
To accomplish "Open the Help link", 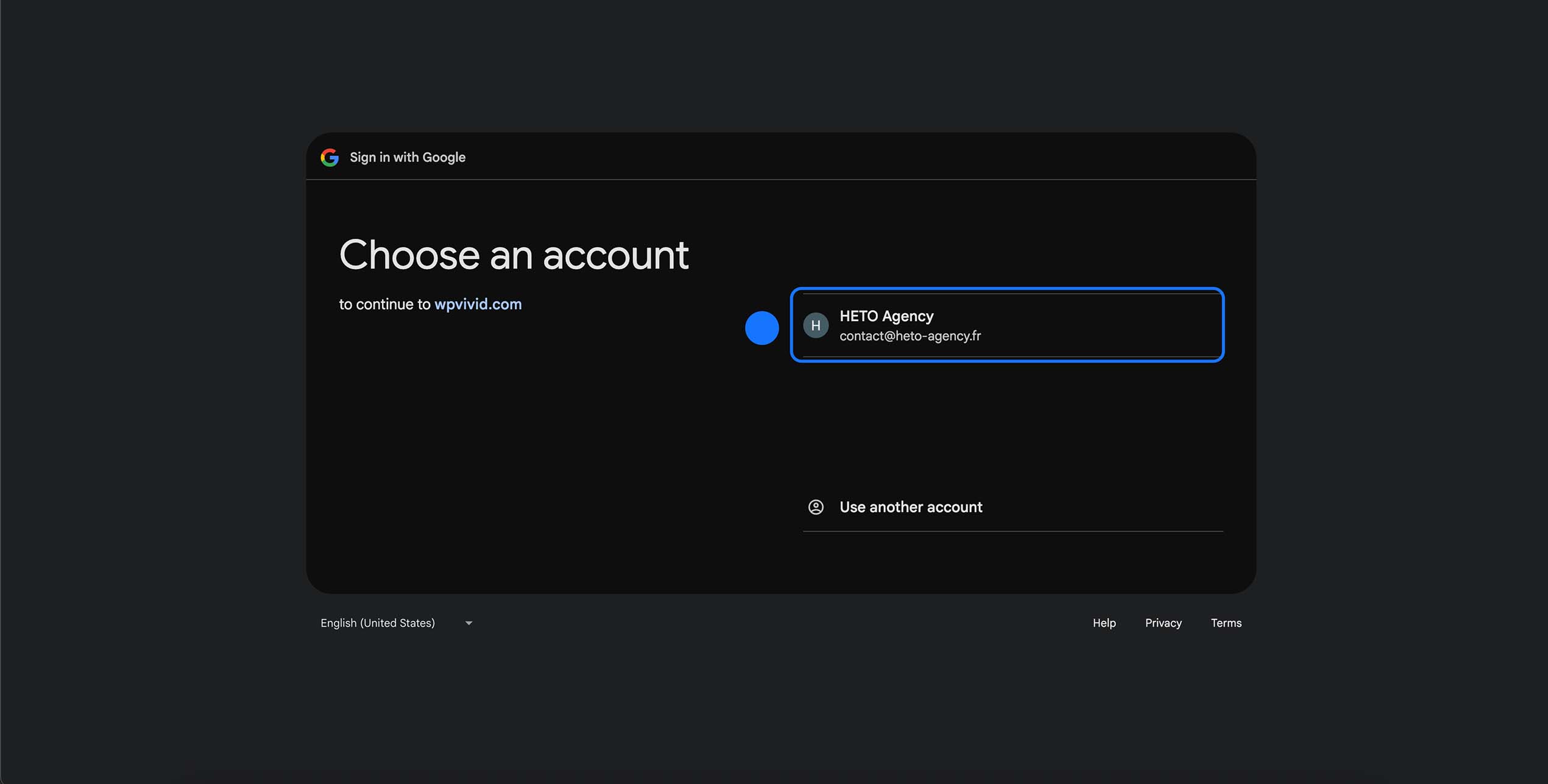I will (1104, 623).
